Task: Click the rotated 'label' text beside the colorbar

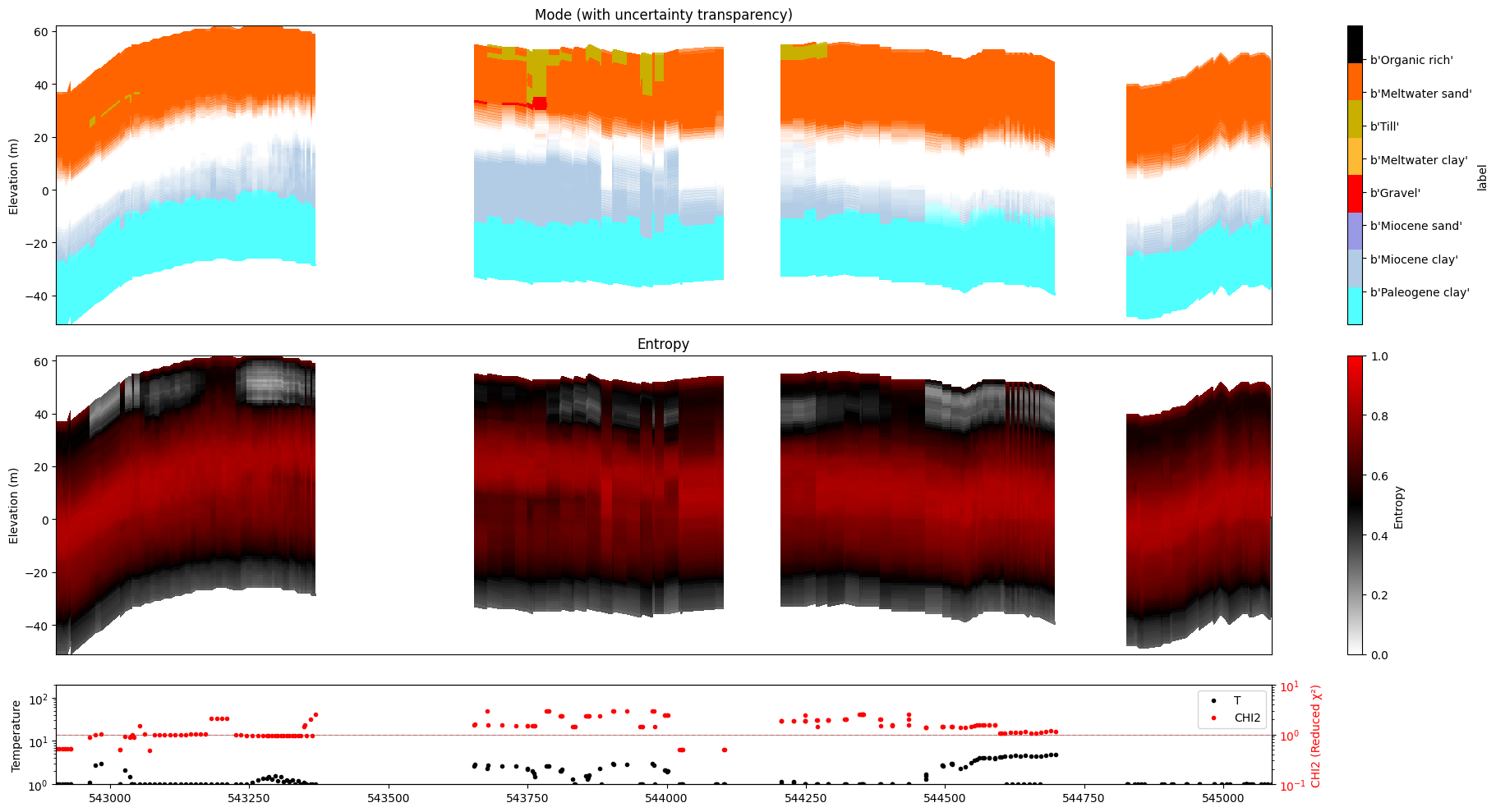Action: coord(1482,177)
